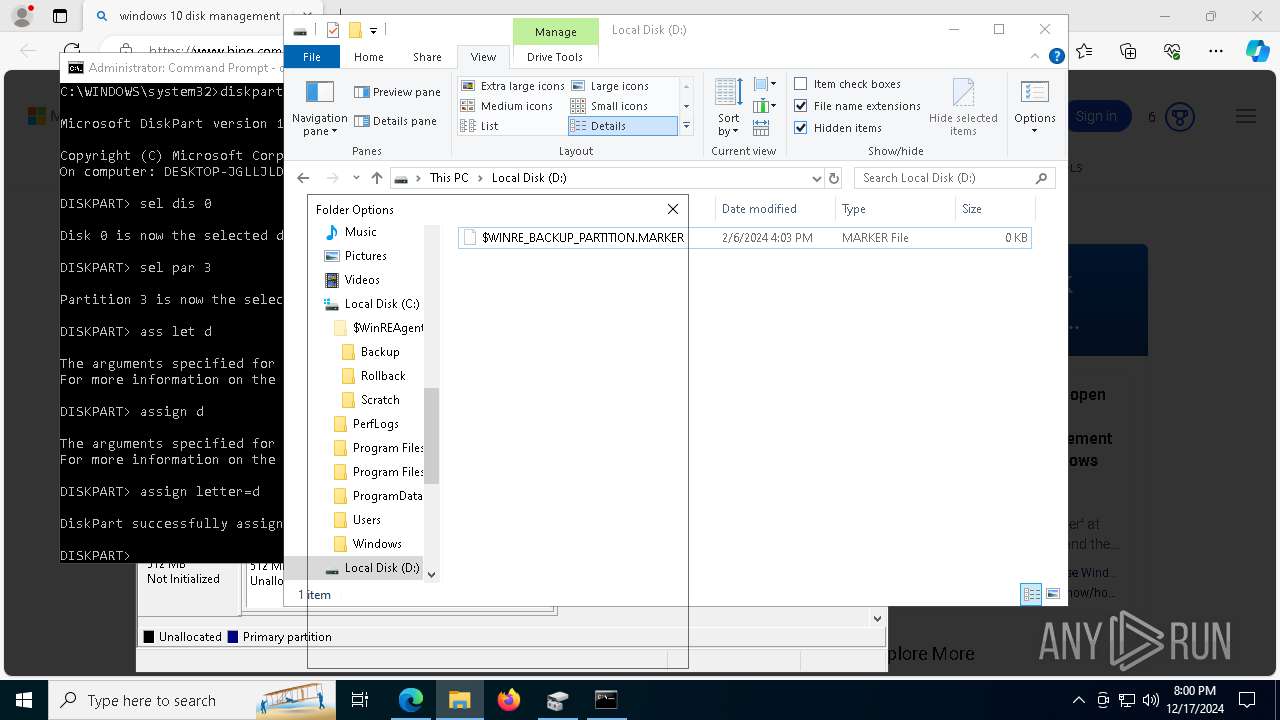
Task: Switch to large thumbnails view in status bar
Action: click(1052, 594)
